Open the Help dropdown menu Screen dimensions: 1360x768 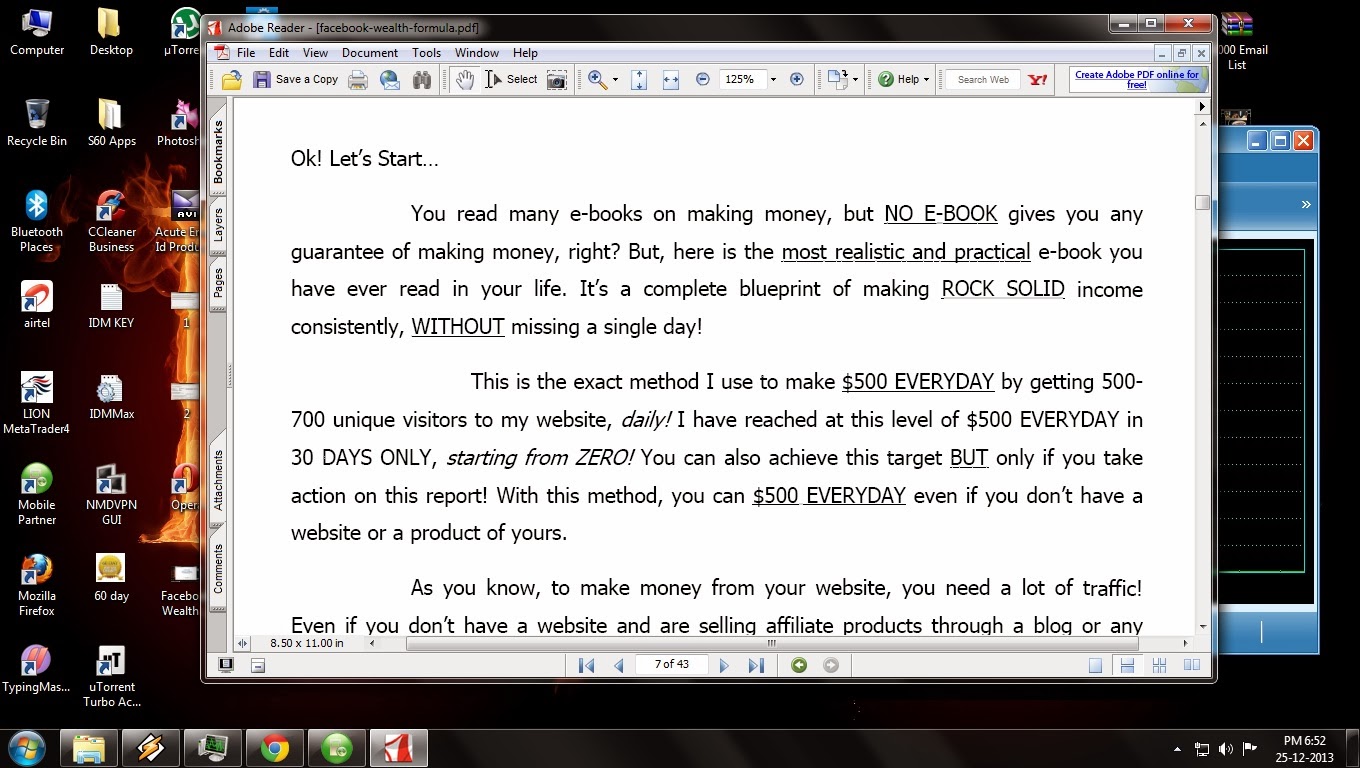click(900, 79)
